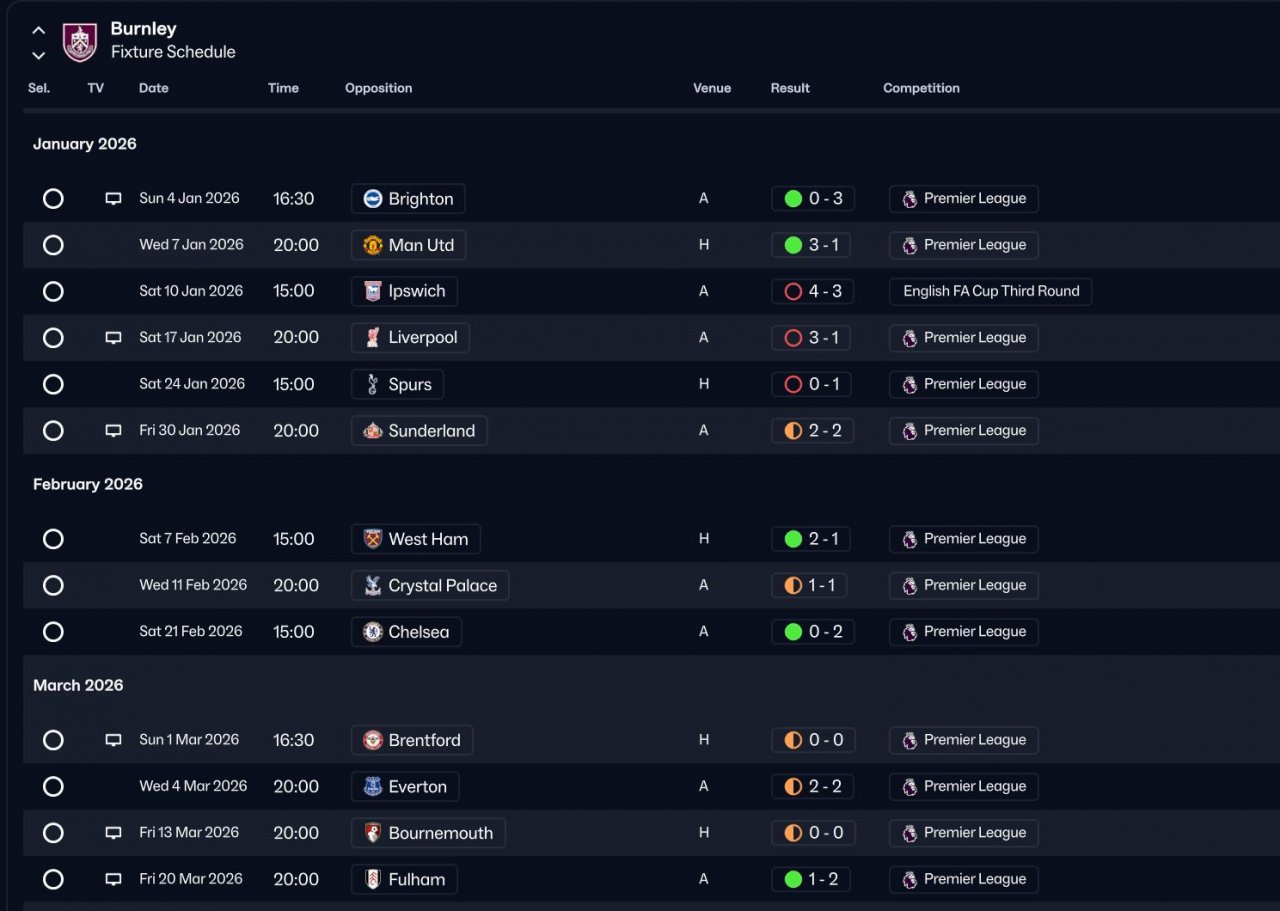Open English FA Cup Third Round link

pyautogui.click(x=990, y=291)
